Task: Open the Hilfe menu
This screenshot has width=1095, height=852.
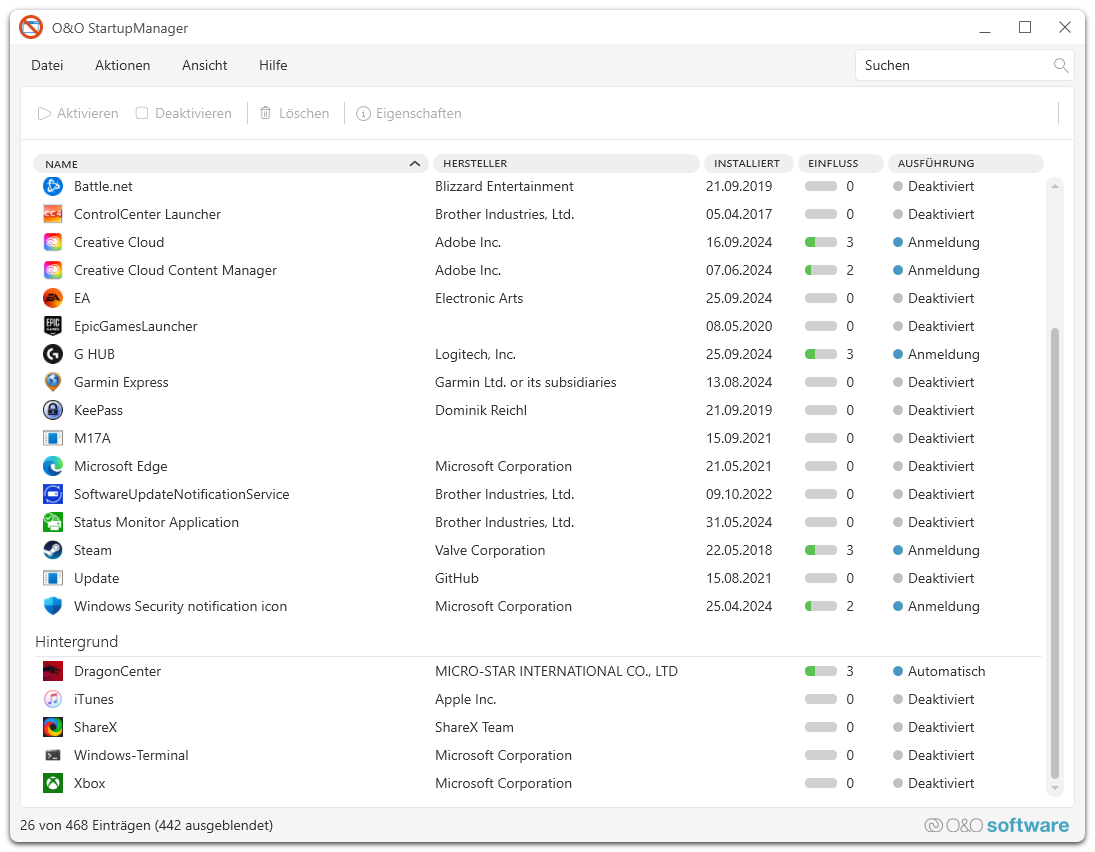Action: tap(273, 65)
